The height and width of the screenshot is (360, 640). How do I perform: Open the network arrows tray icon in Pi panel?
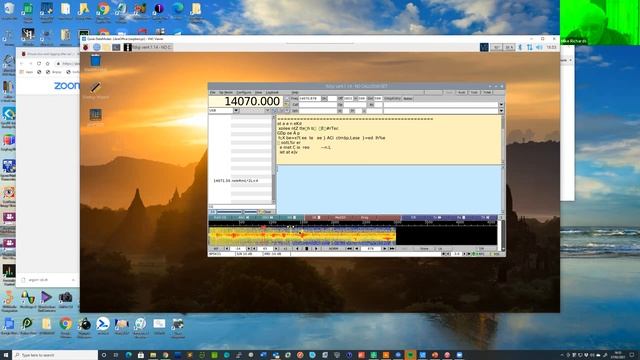(x=529, y=47)
